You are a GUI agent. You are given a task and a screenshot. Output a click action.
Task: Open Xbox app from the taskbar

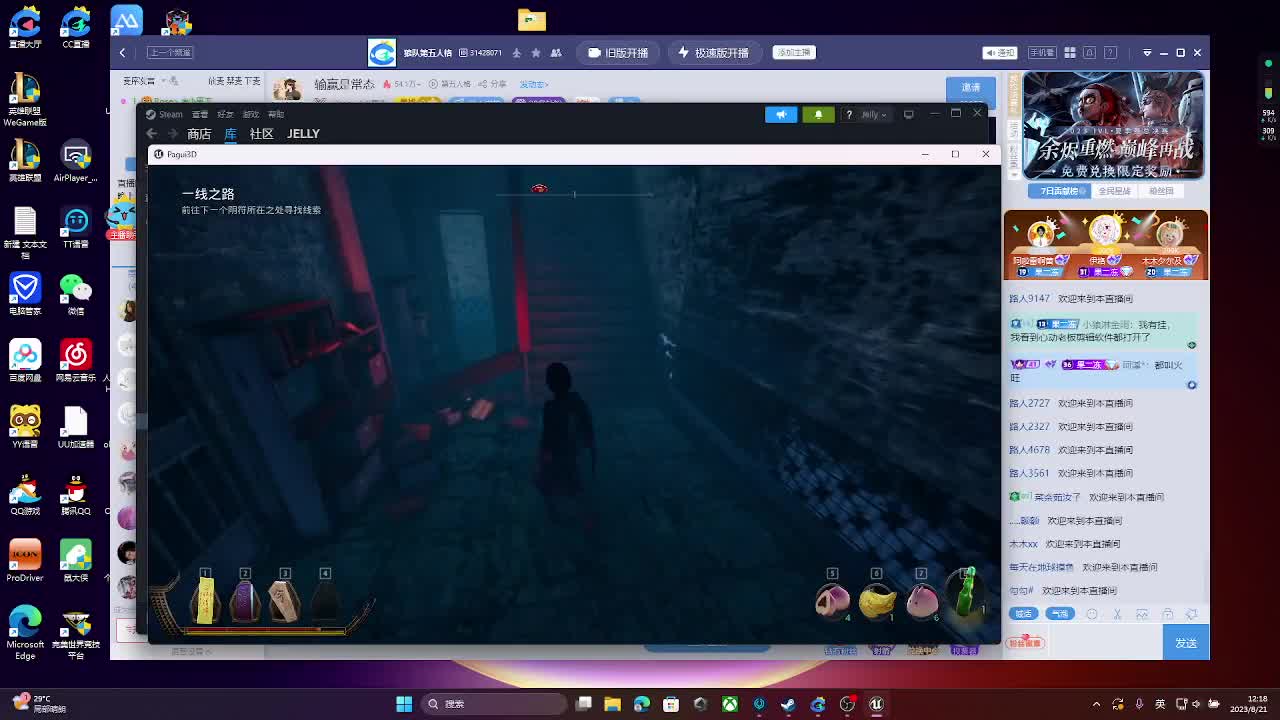coord(731,704)
